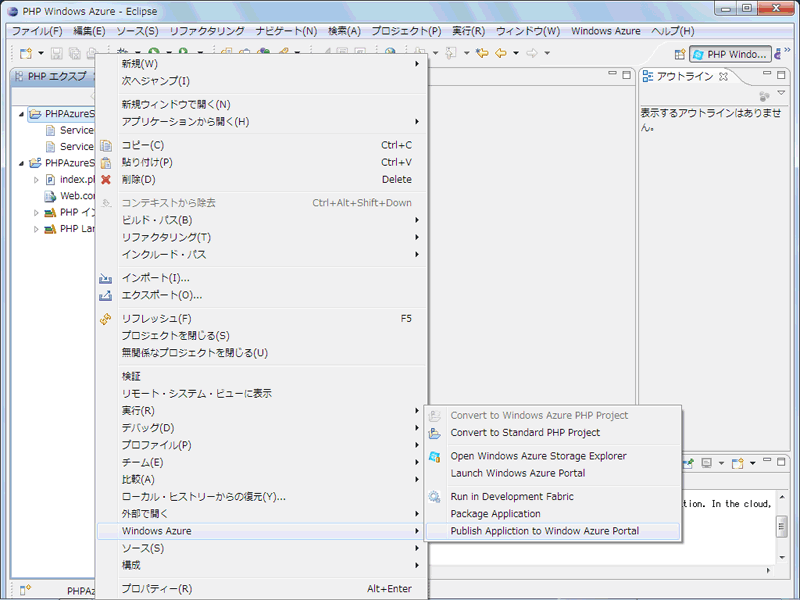Click the Open Perspective icon

(680, 54)
